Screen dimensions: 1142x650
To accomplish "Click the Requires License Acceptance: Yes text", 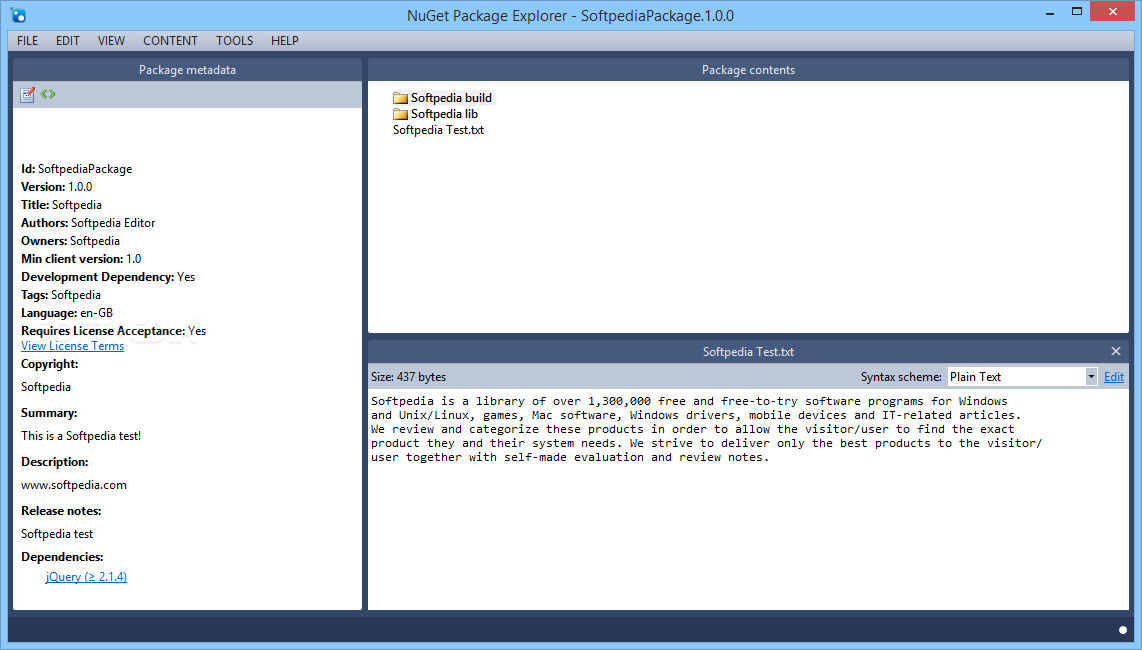I will point(114,331).
